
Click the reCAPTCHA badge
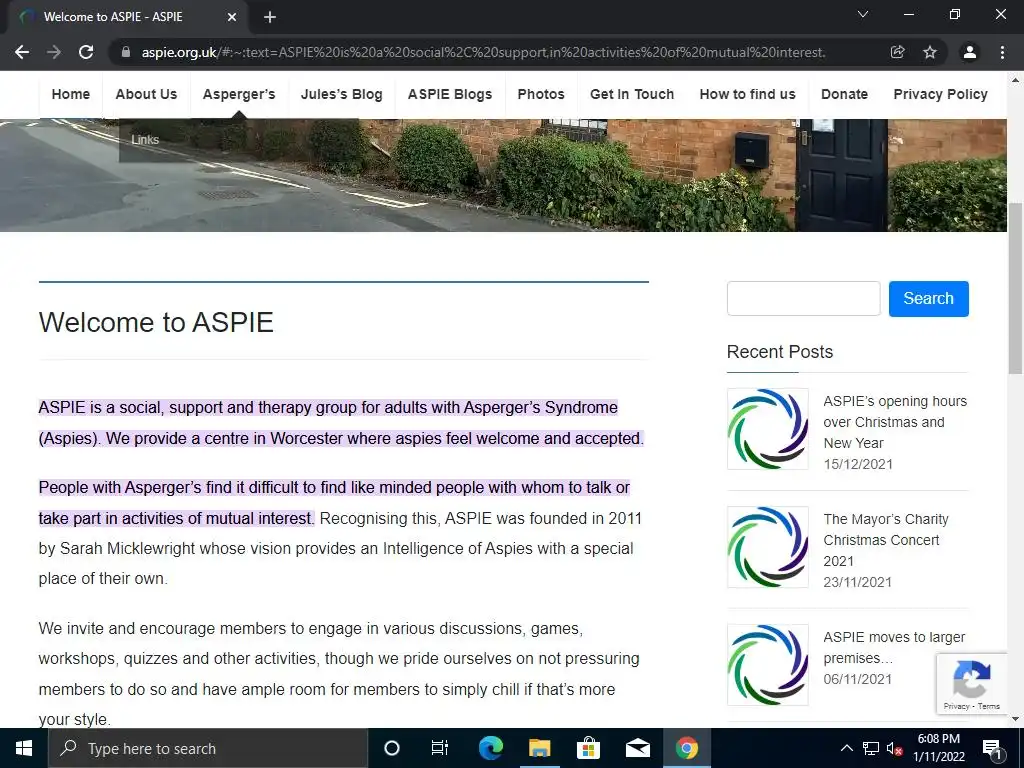pyautogui.click(x=972, y=684)
